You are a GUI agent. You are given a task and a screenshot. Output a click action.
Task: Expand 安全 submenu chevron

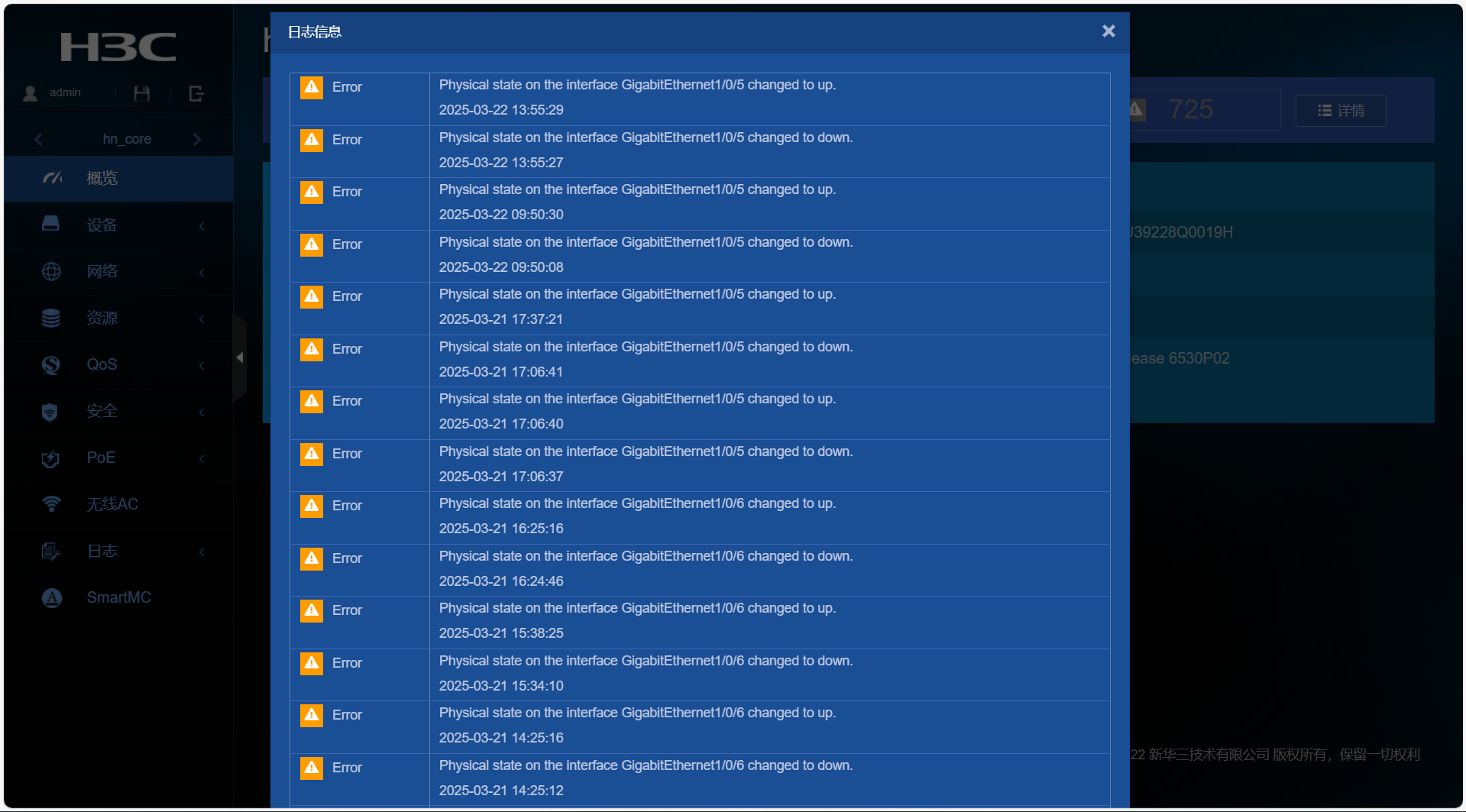[202, 412]
